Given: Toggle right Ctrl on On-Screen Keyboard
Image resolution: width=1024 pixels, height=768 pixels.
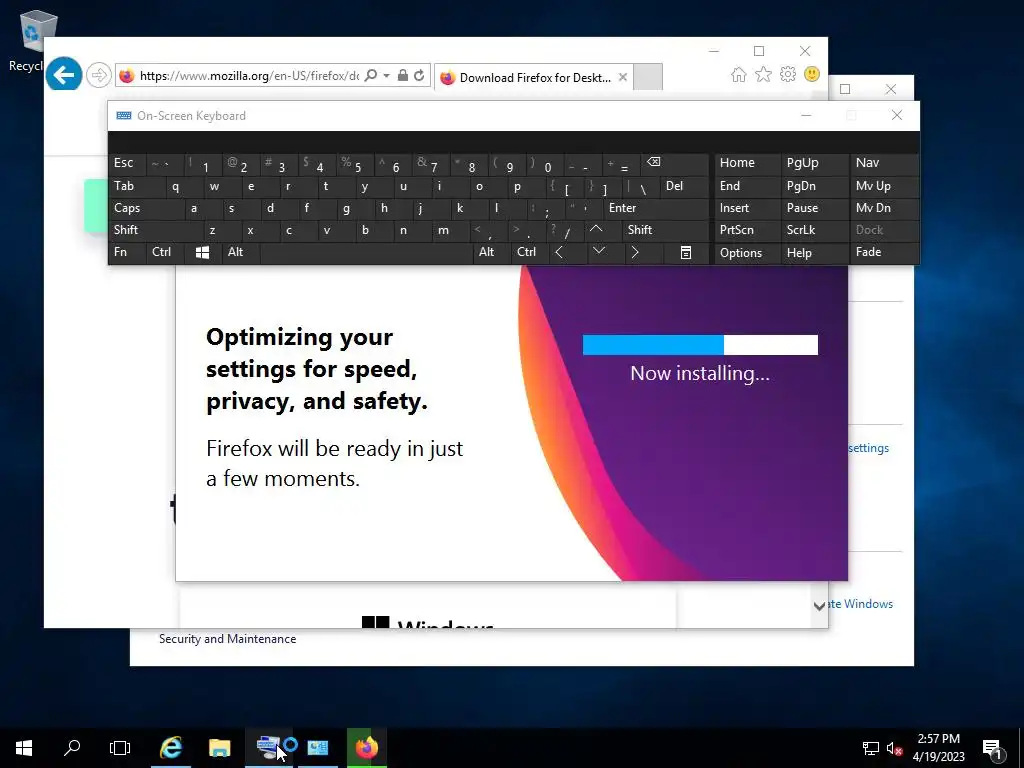Looking at the screenshot, I should 529,252.
